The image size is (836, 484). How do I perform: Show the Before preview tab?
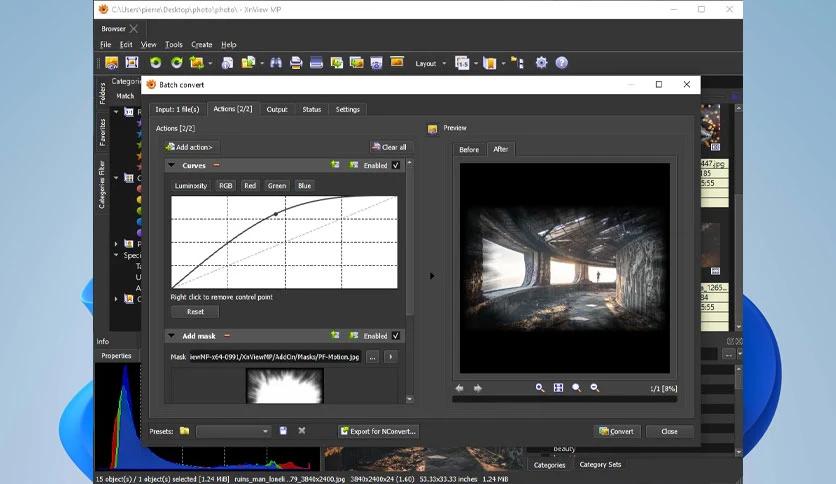click(469, 150)
